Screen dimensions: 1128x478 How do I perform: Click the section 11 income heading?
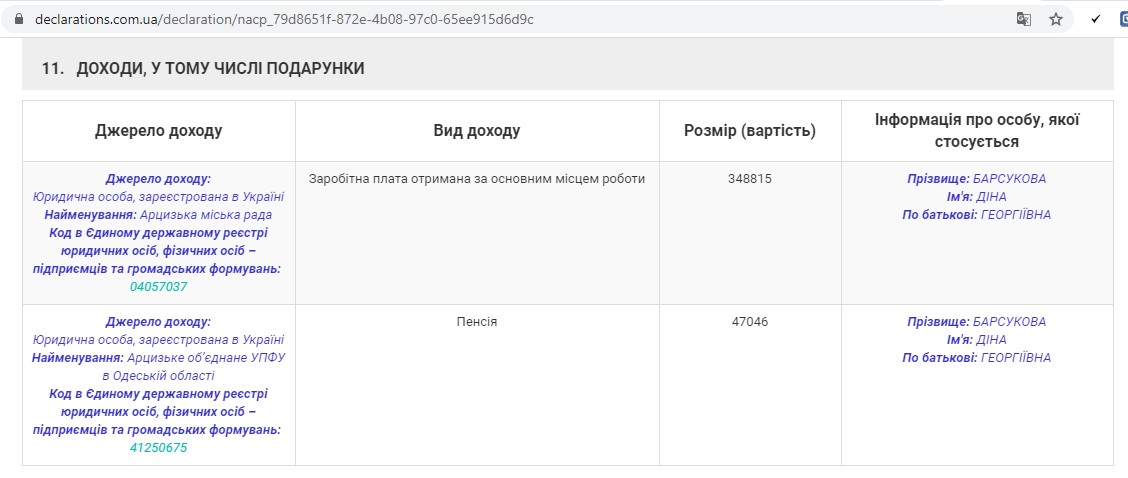coord(203,68)
